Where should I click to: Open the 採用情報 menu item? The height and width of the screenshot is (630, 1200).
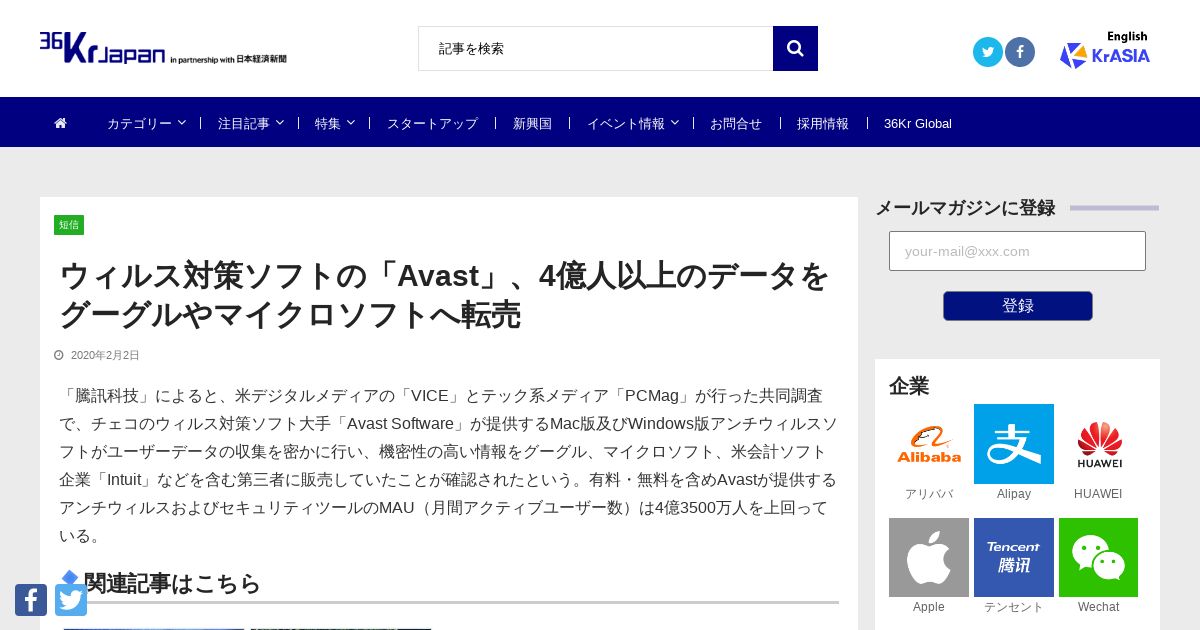click(x=823, y=123)
